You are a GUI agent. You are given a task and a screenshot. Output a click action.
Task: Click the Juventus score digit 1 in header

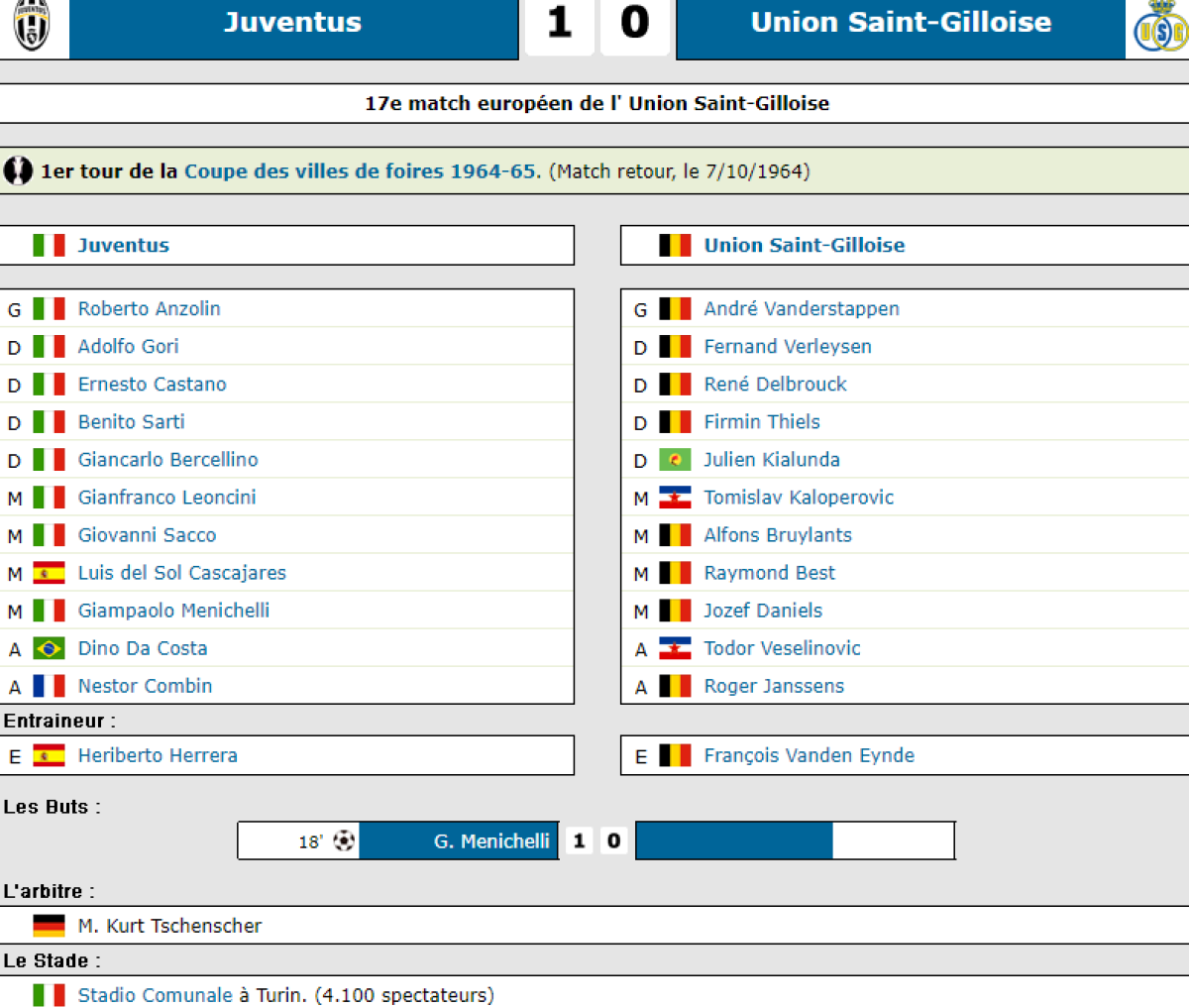[x=559, y=23]
